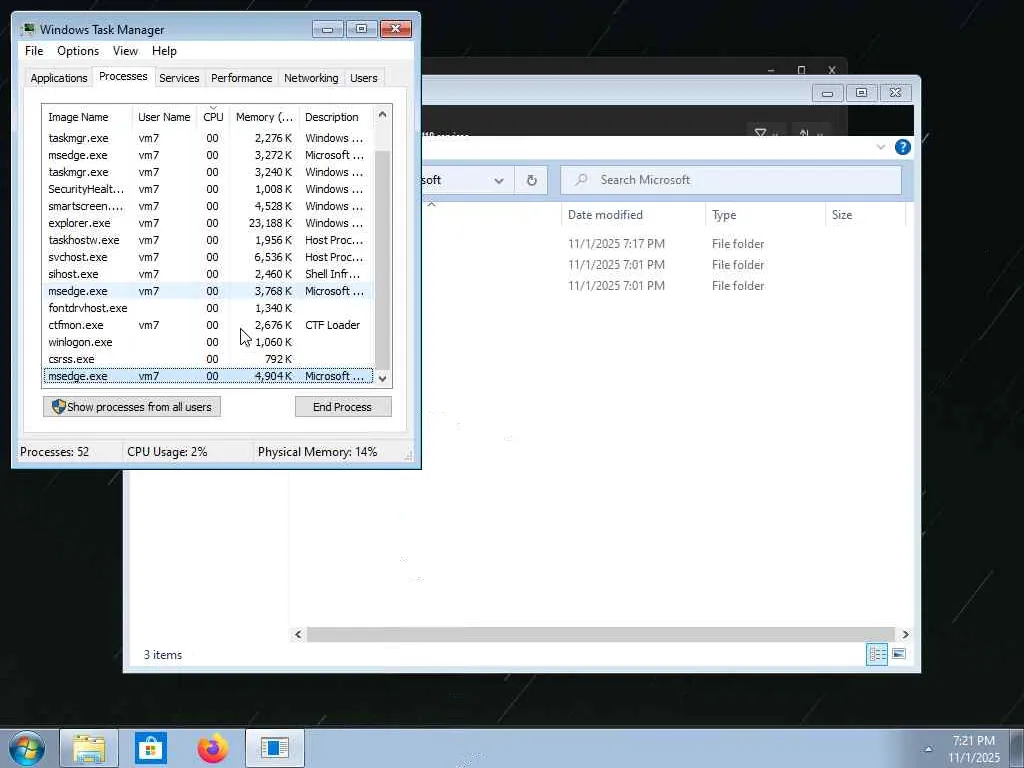
Task: Click Show processes from all users
Action: point(132,407)
